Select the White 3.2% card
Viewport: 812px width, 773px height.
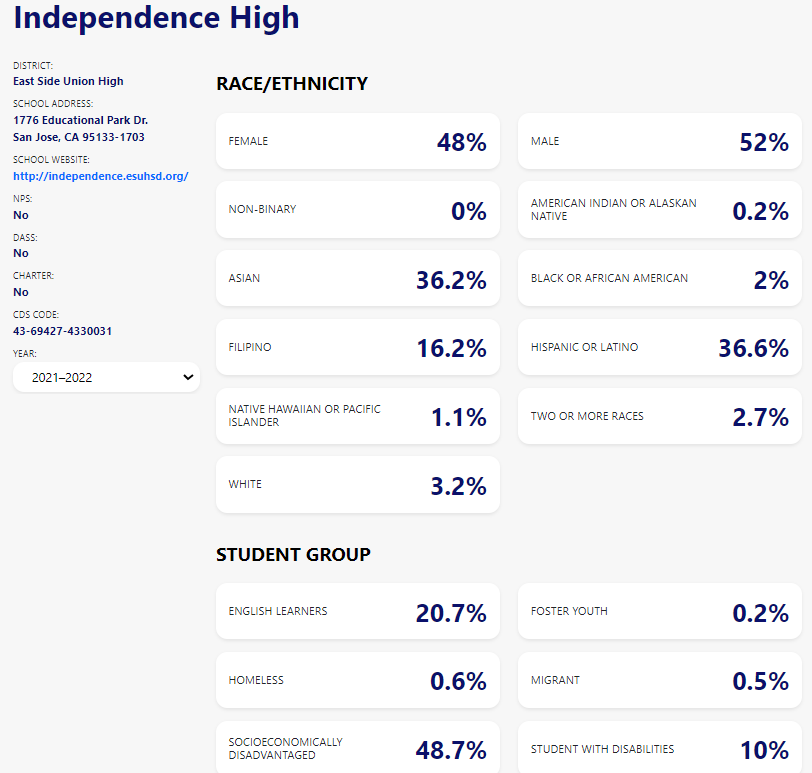(357, 485)
